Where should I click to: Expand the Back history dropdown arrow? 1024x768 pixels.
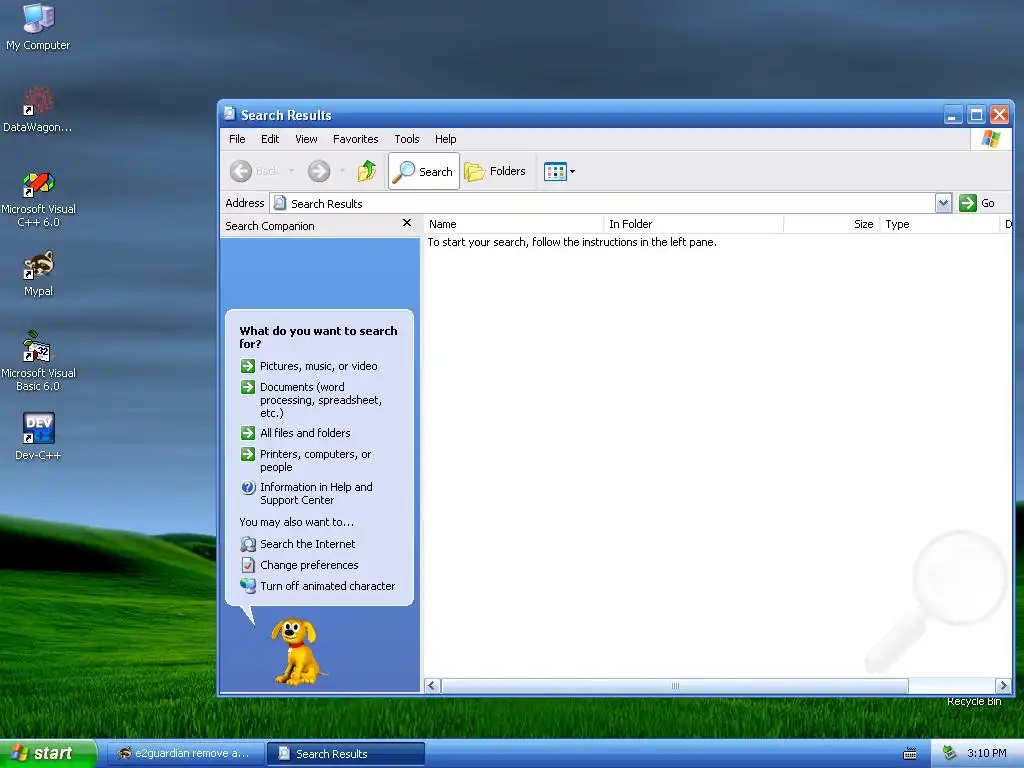[x=291, y=171]
